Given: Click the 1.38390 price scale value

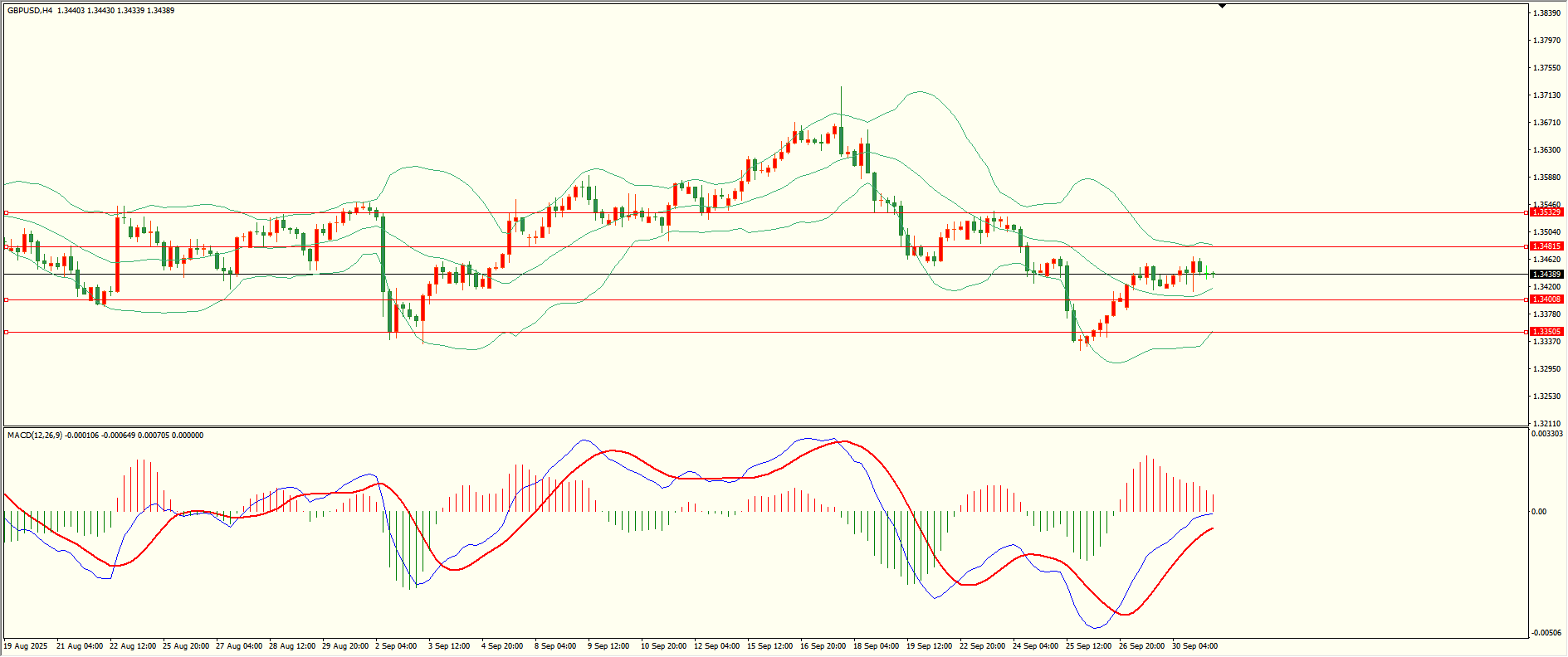Looking at the screenshot, I should [x=1546, y=13].
